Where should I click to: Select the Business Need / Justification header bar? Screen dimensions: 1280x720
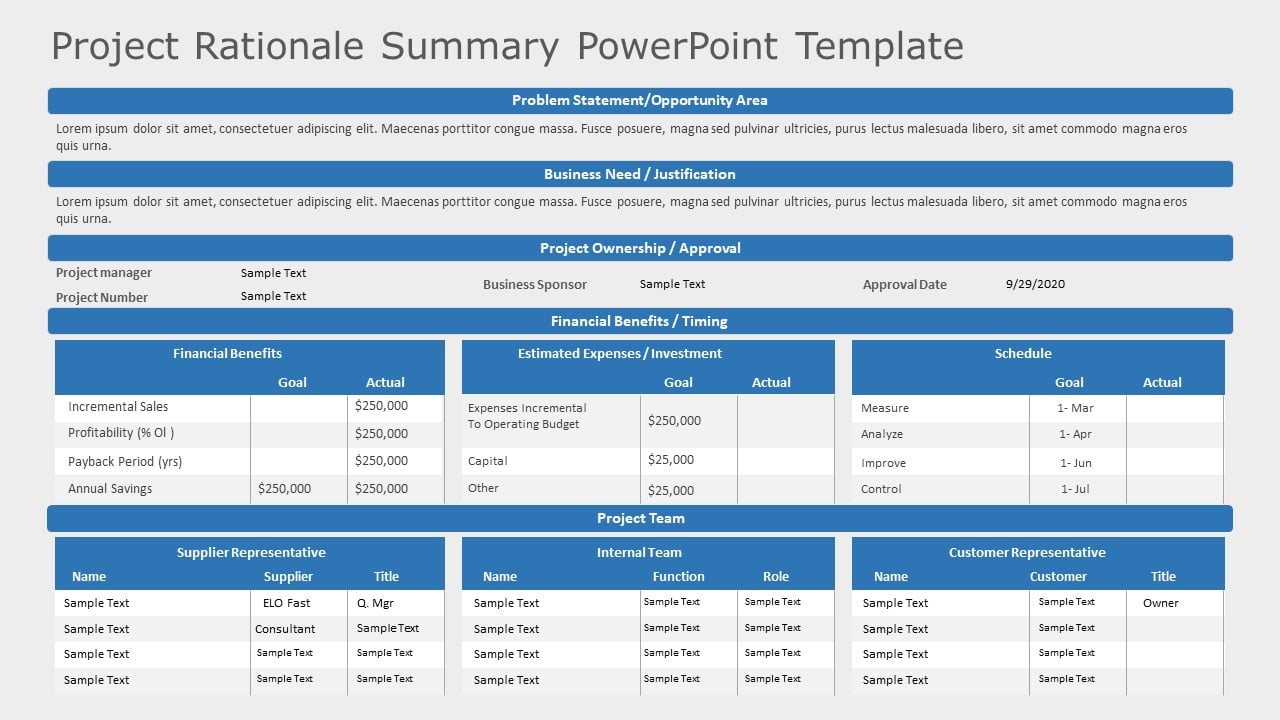click(x=639, y=174)
